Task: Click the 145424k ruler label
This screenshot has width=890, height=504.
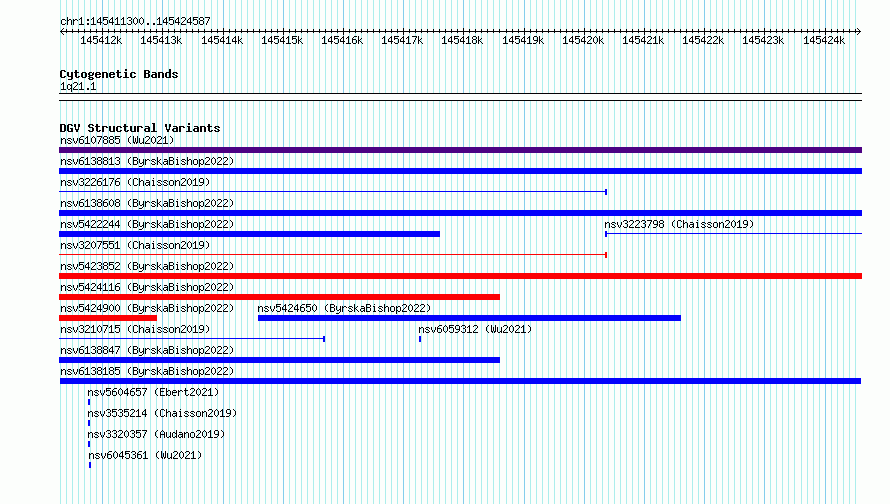Action: point(824,40)
